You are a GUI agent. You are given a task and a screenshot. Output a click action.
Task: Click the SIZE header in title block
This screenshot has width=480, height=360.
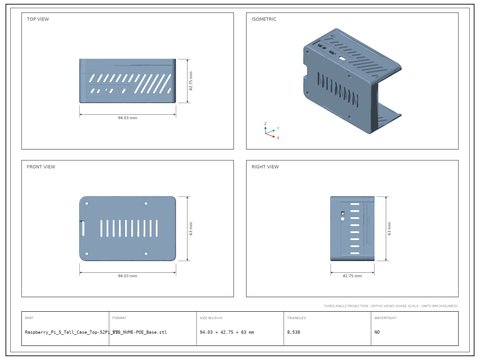(x=211, y=318)
